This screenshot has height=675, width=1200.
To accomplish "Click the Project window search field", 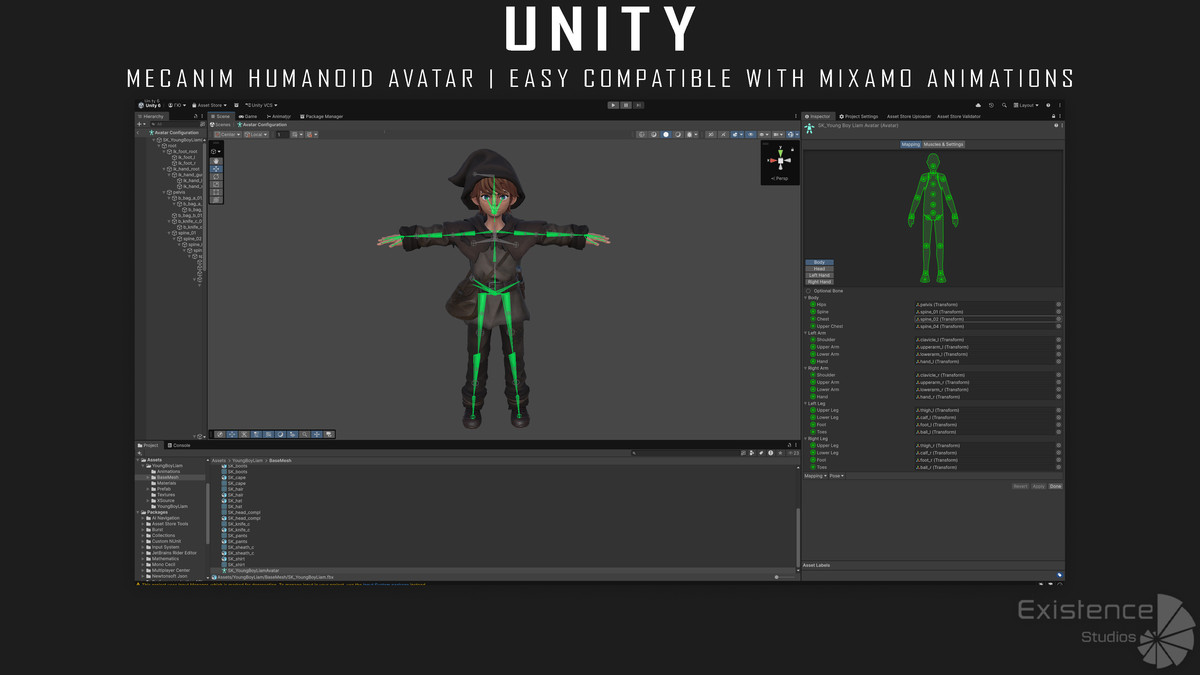I will tap(686, 453).
